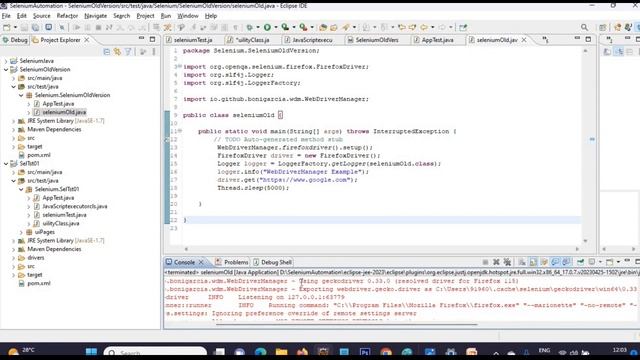
Task: Expand the SeleniumJava project
Action: [6, 61]
